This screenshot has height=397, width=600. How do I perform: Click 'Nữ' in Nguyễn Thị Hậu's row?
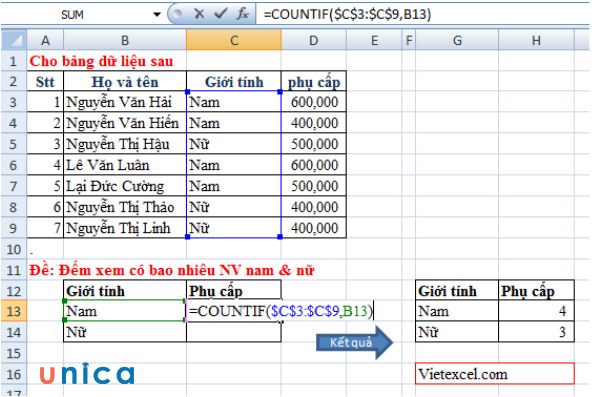click(x=234, y=144)
